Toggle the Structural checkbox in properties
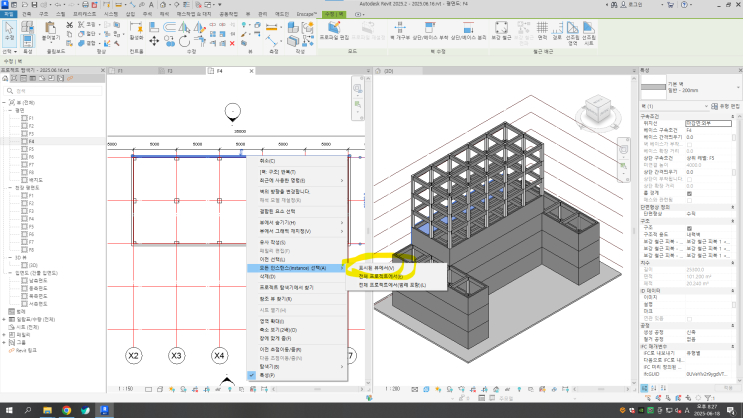 689,228
